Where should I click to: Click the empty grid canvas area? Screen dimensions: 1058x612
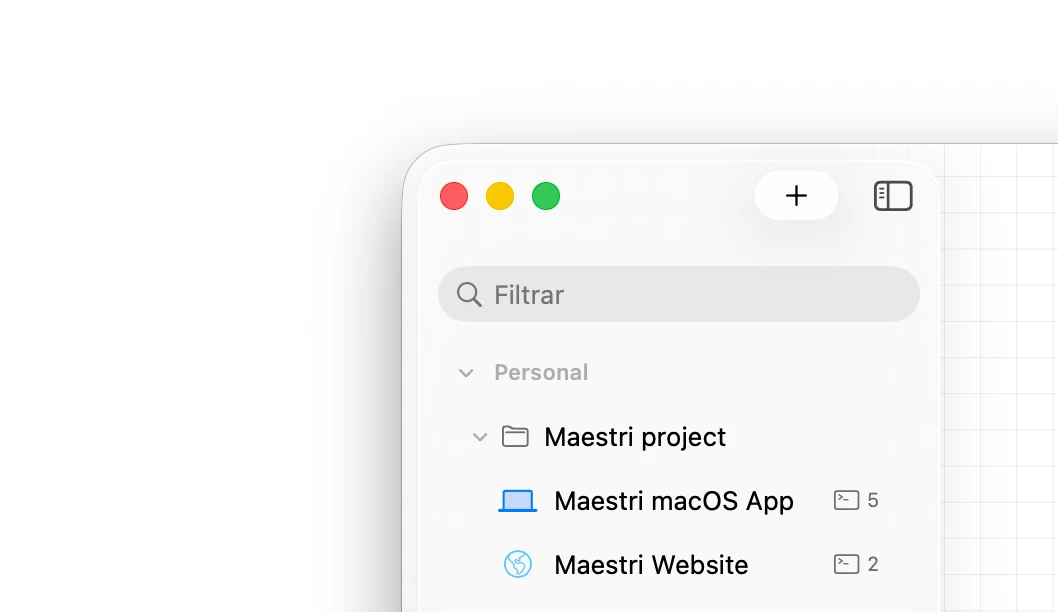[x=1000, y=380]
